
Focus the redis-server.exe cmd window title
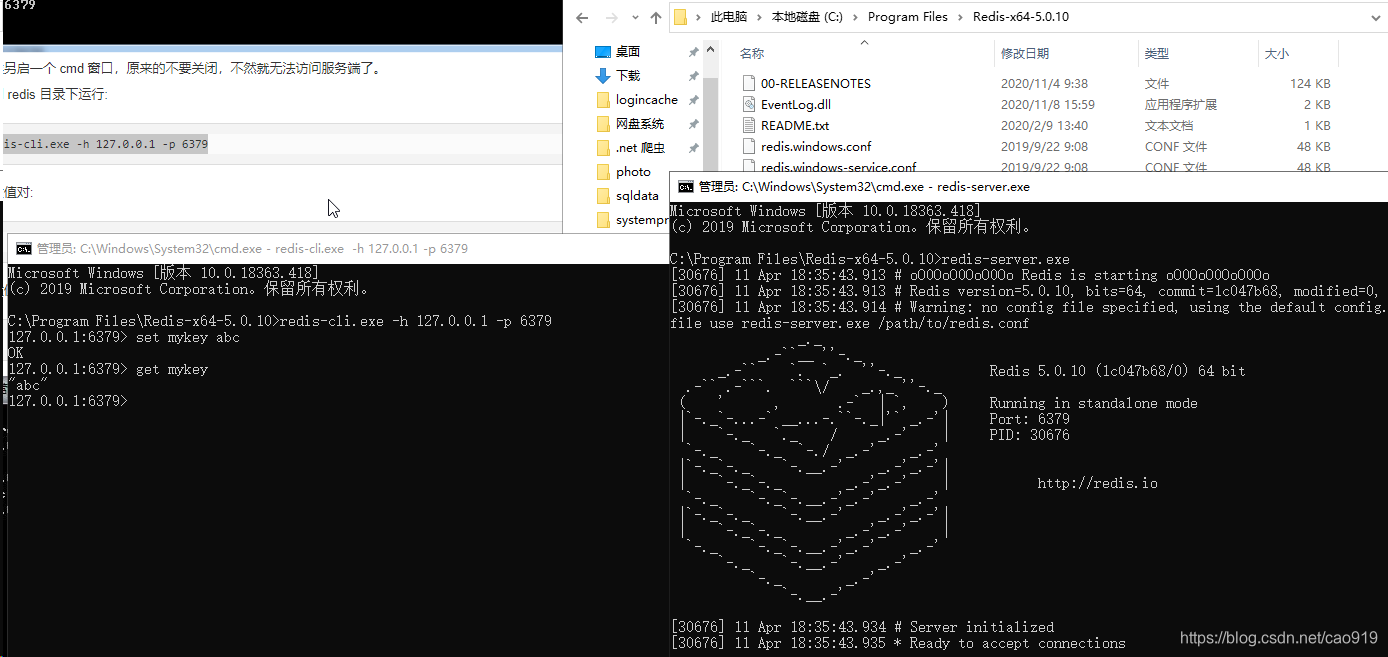click(x=864, y=187)
